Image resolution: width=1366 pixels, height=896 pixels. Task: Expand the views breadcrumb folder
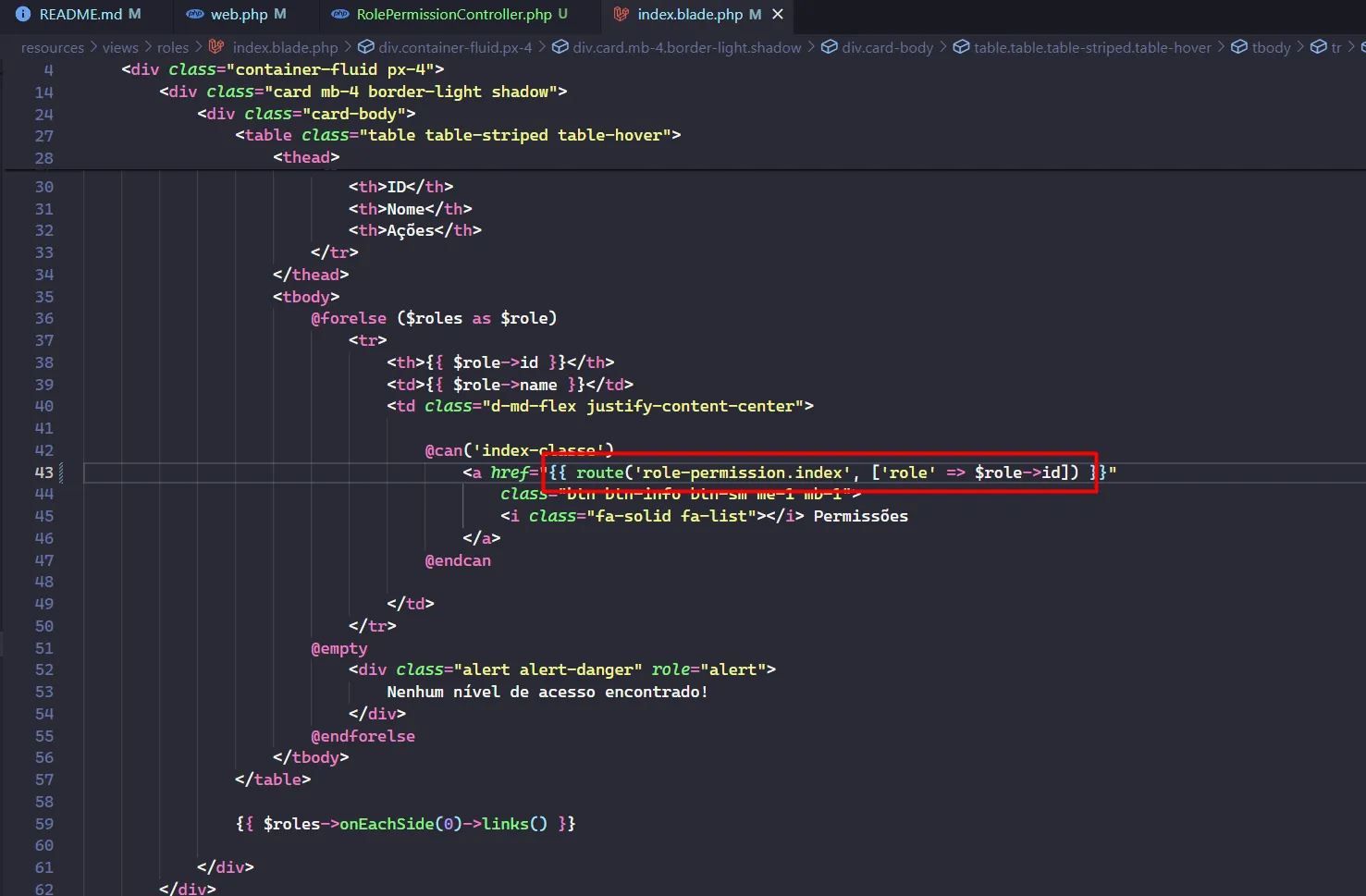point(120,47)
